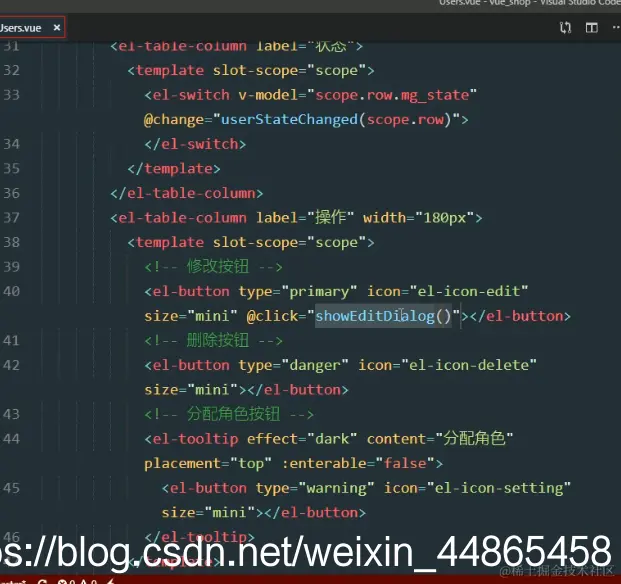Click label="操作" attribute text
Screen dimensions: 621x584
(305, 218)
